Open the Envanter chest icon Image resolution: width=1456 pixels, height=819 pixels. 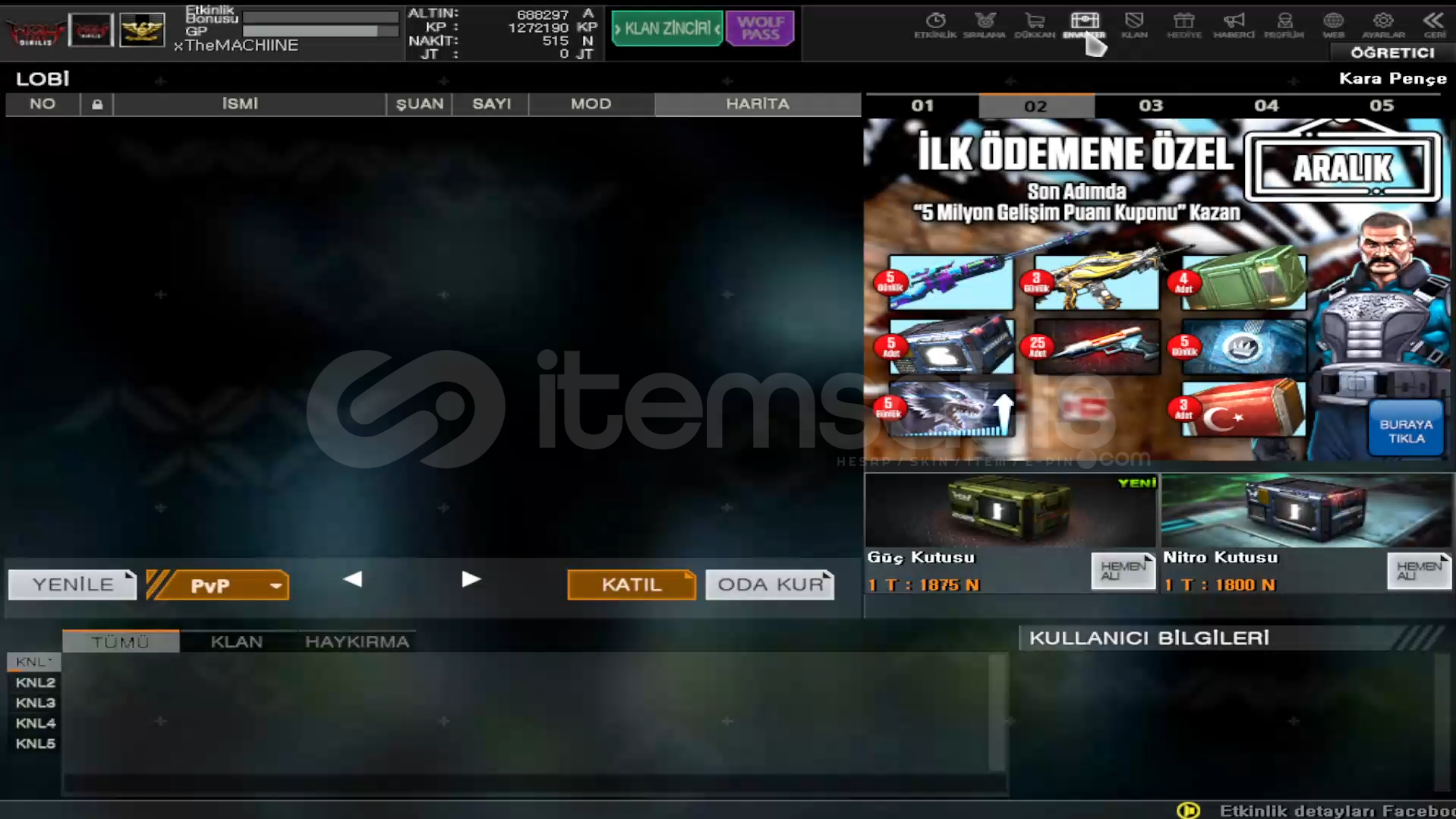1084,24
